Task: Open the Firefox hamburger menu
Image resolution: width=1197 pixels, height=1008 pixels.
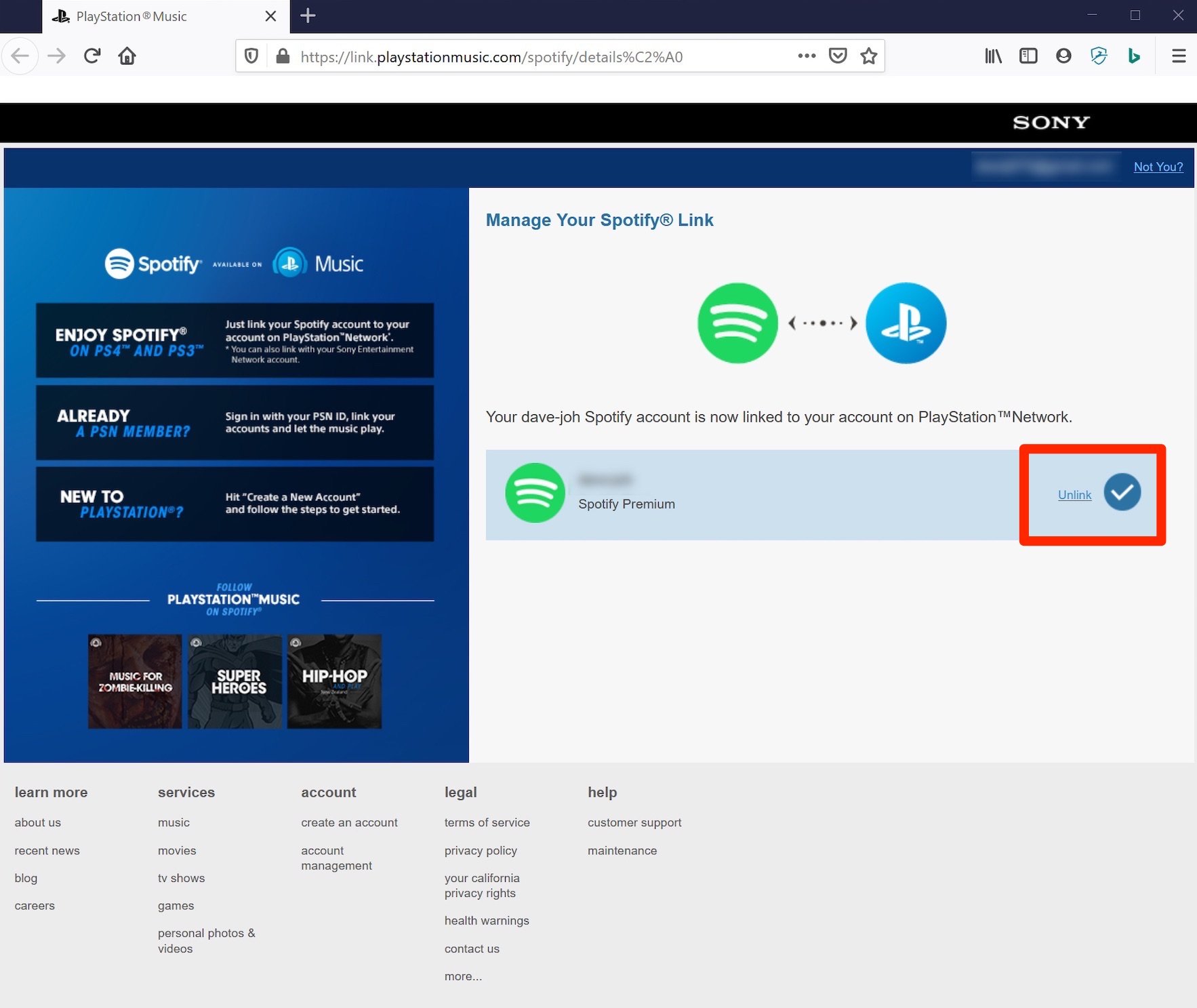Action: [x=1178, y=56]
